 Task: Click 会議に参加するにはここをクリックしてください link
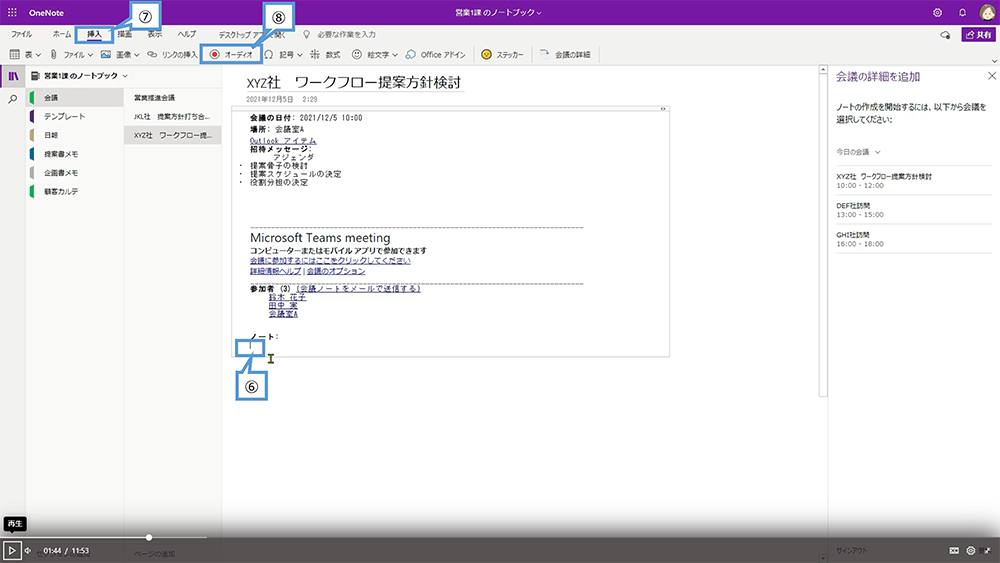pos(330,261)
